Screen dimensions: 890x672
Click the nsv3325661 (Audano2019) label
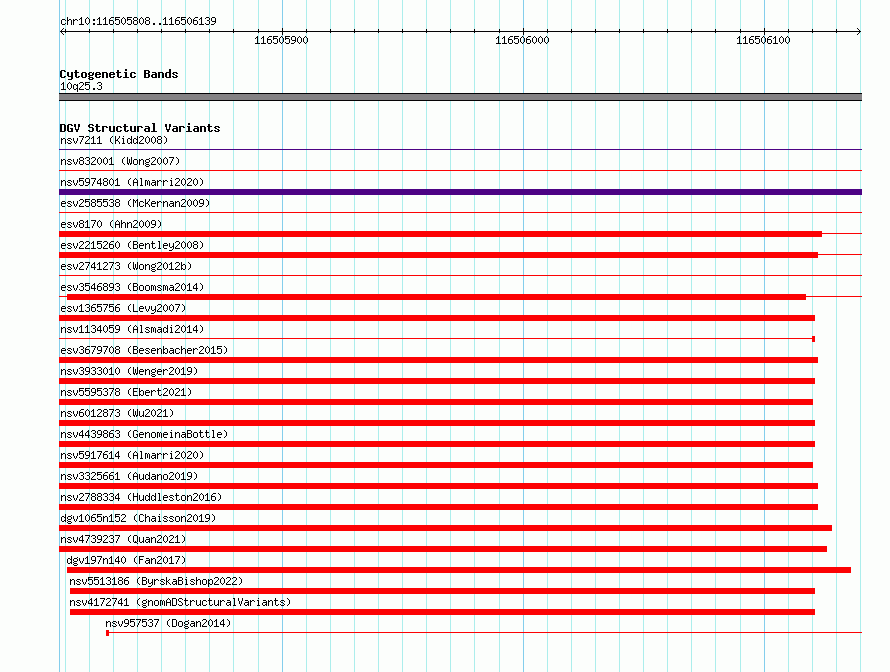(x=129, y=476)
